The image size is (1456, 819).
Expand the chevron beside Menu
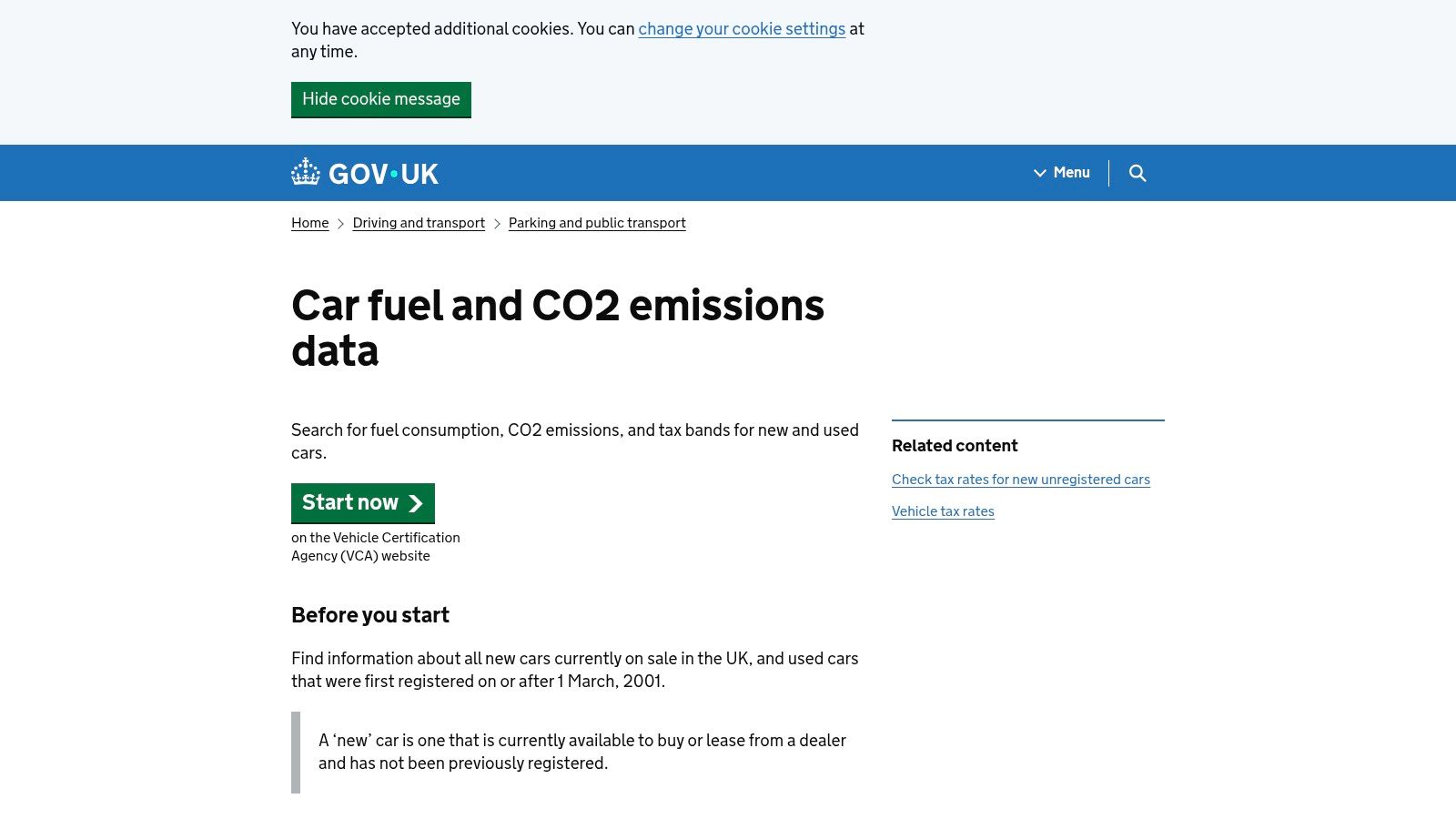pyautogui.click(x=1039, y=173)
